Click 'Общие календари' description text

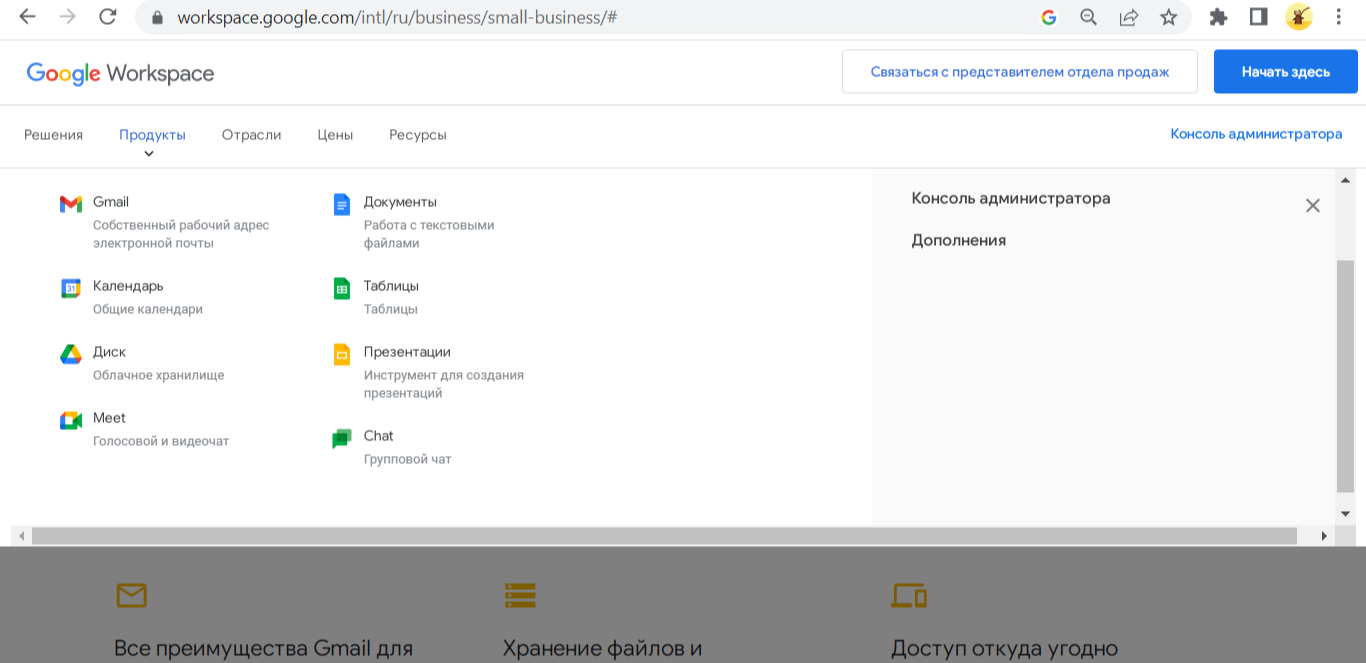pos(148,310)
